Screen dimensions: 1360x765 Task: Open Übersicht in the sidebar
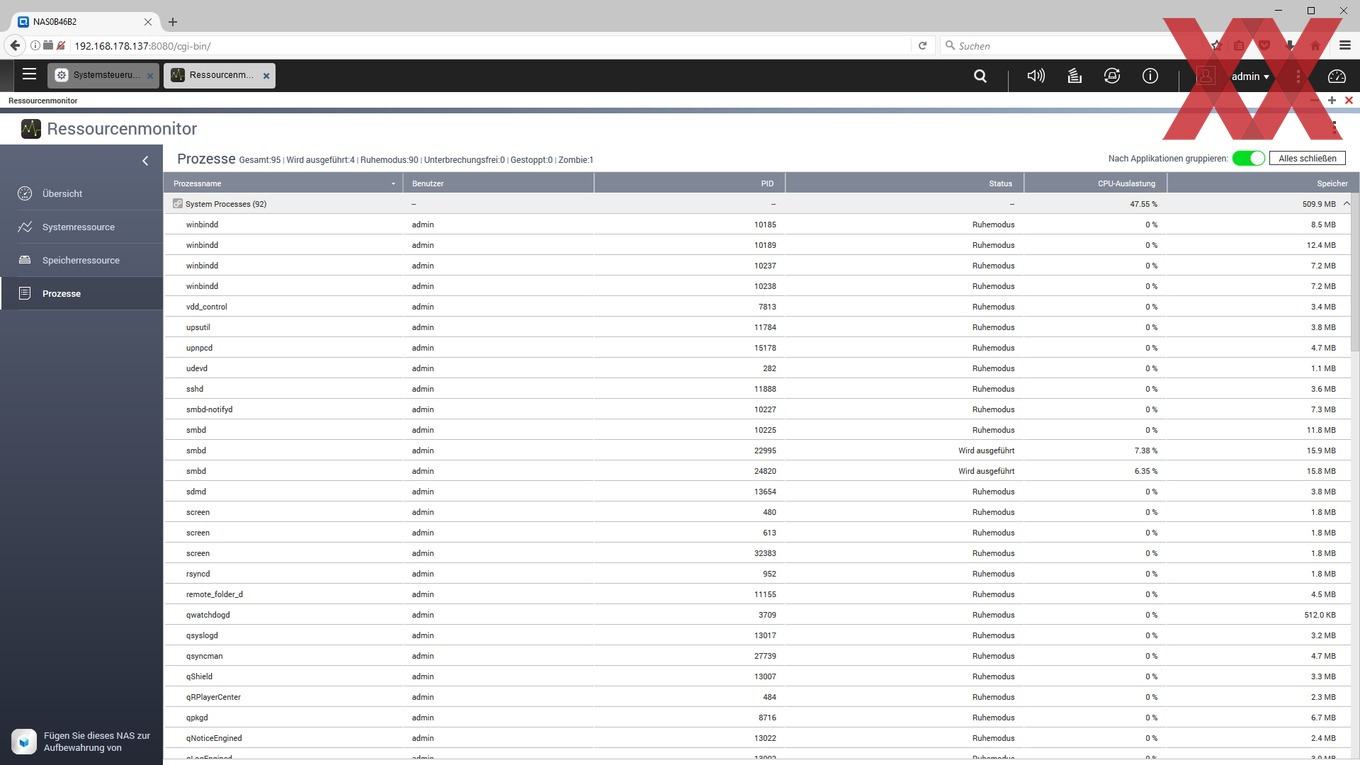point(81,193)
